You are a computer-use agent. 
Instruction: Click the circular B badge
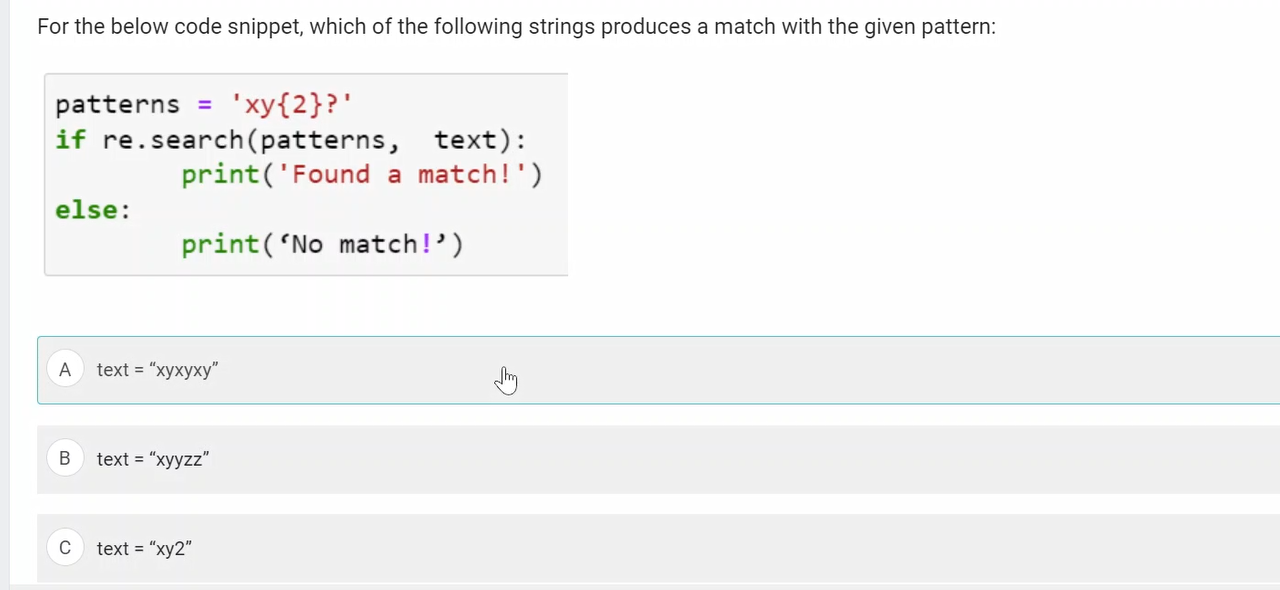click(x=64, y=459)
